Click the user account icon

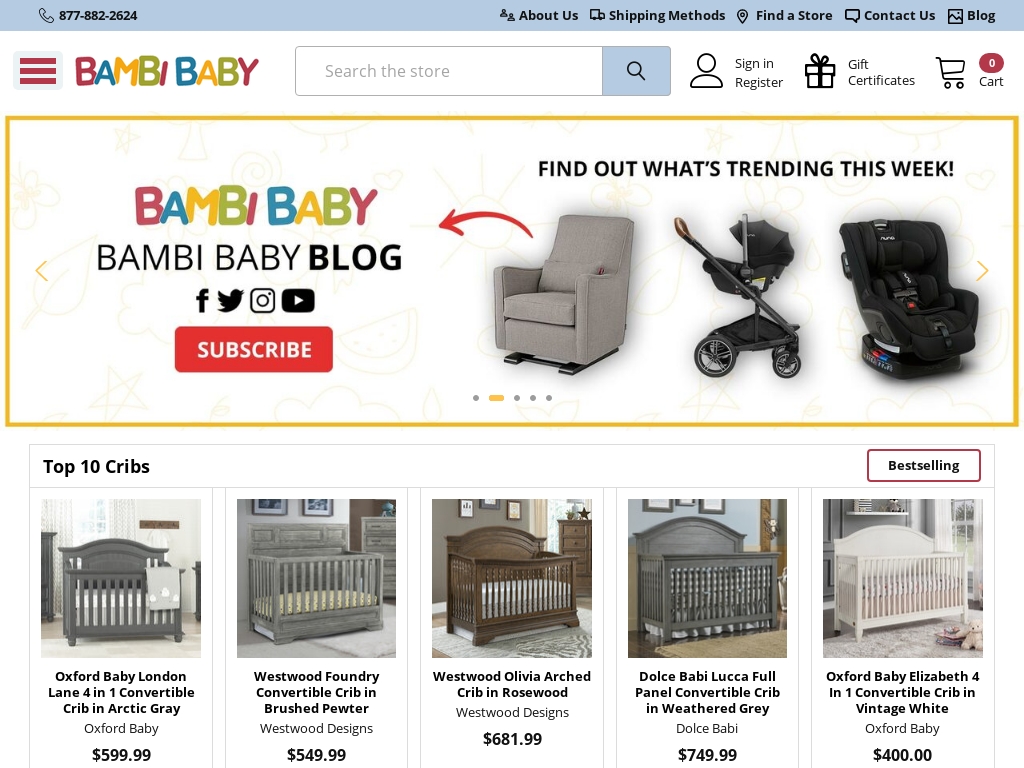point(706,71)
